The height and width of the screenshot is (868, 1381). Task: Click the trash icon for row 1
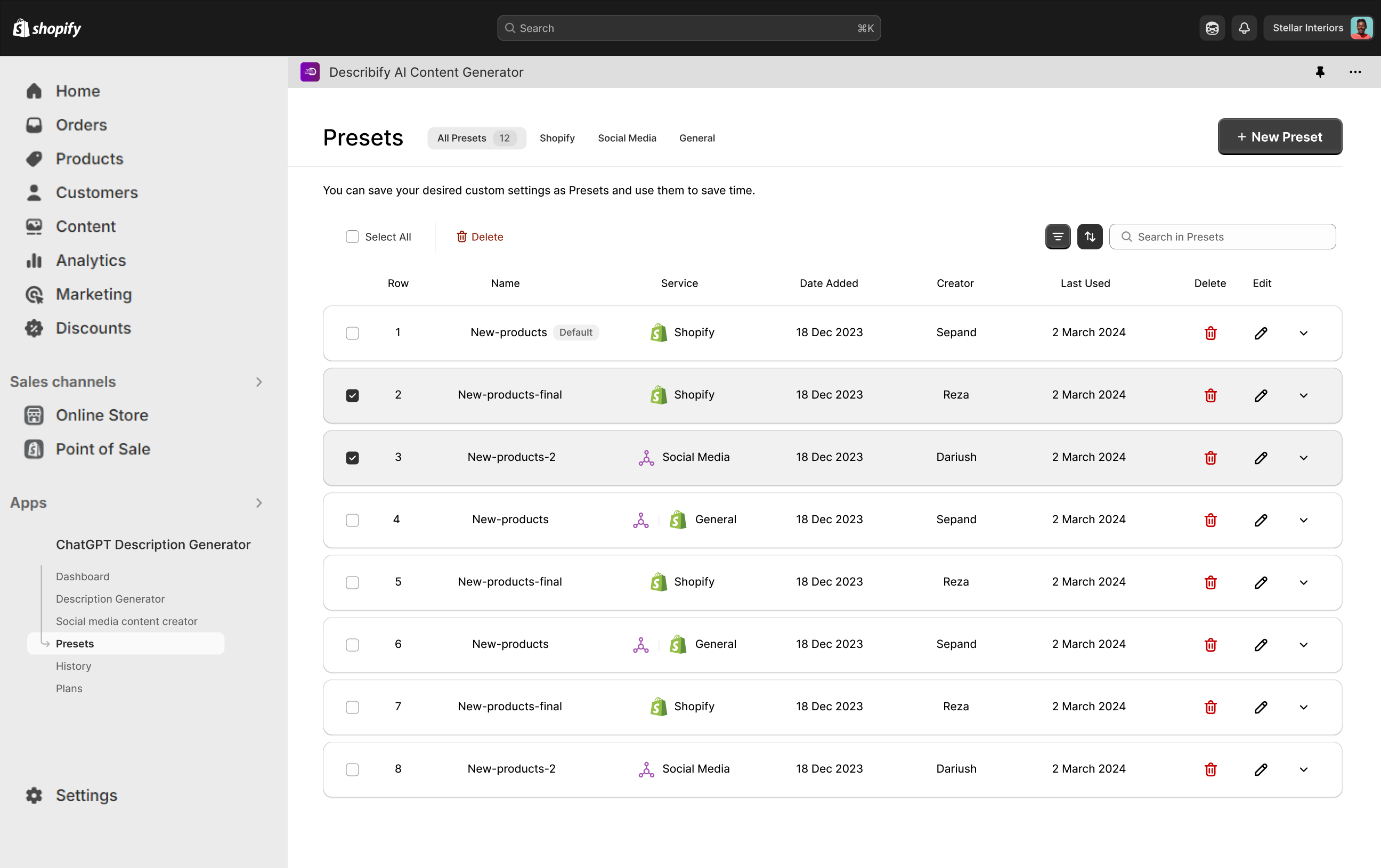pos(1210,332)
